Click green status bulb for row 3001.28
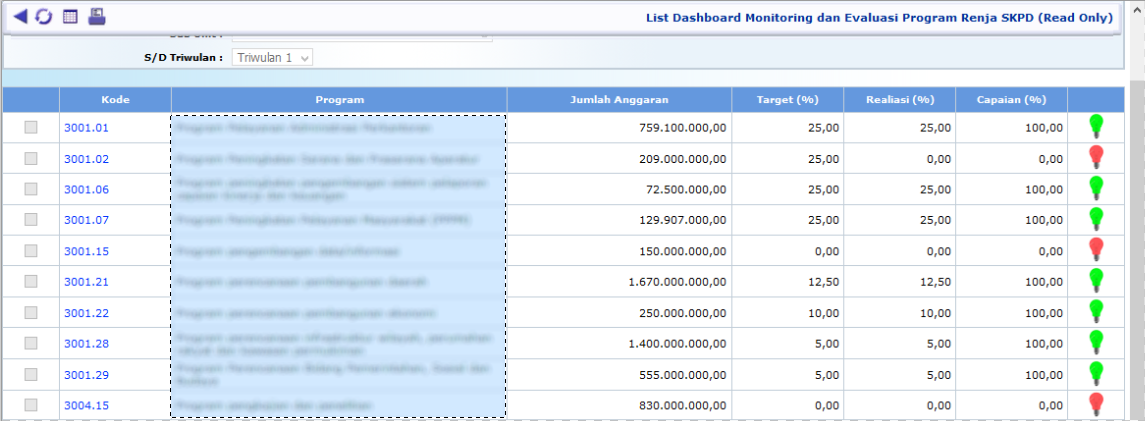1145x421 pixels. point(1096,342)
